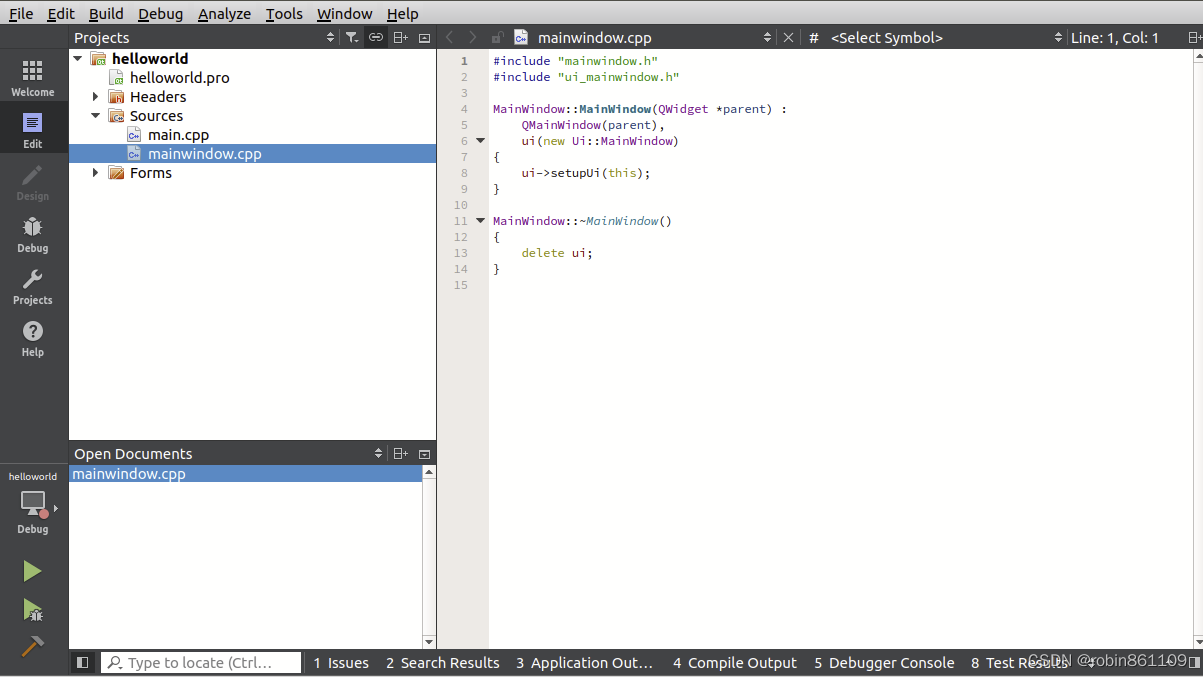Viewport: 1203px width, 677px height.
Task: Click the # symbol button in editor toolbar
Action: point(814,37)
